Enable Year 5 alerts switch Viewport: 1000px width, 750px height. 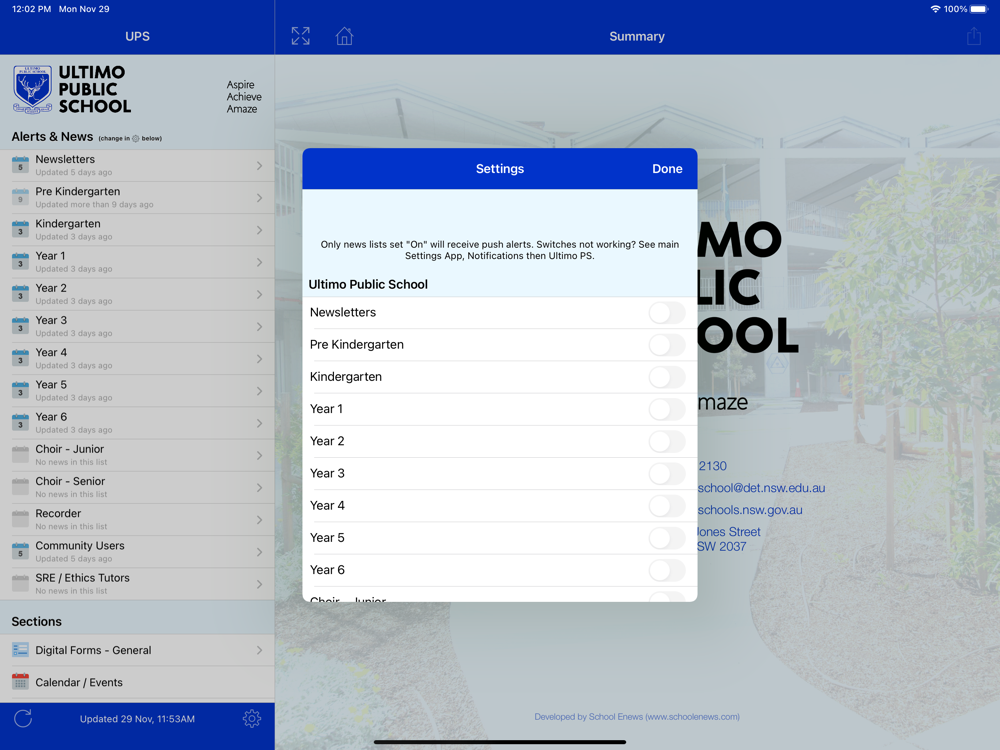tap(667, 538)
